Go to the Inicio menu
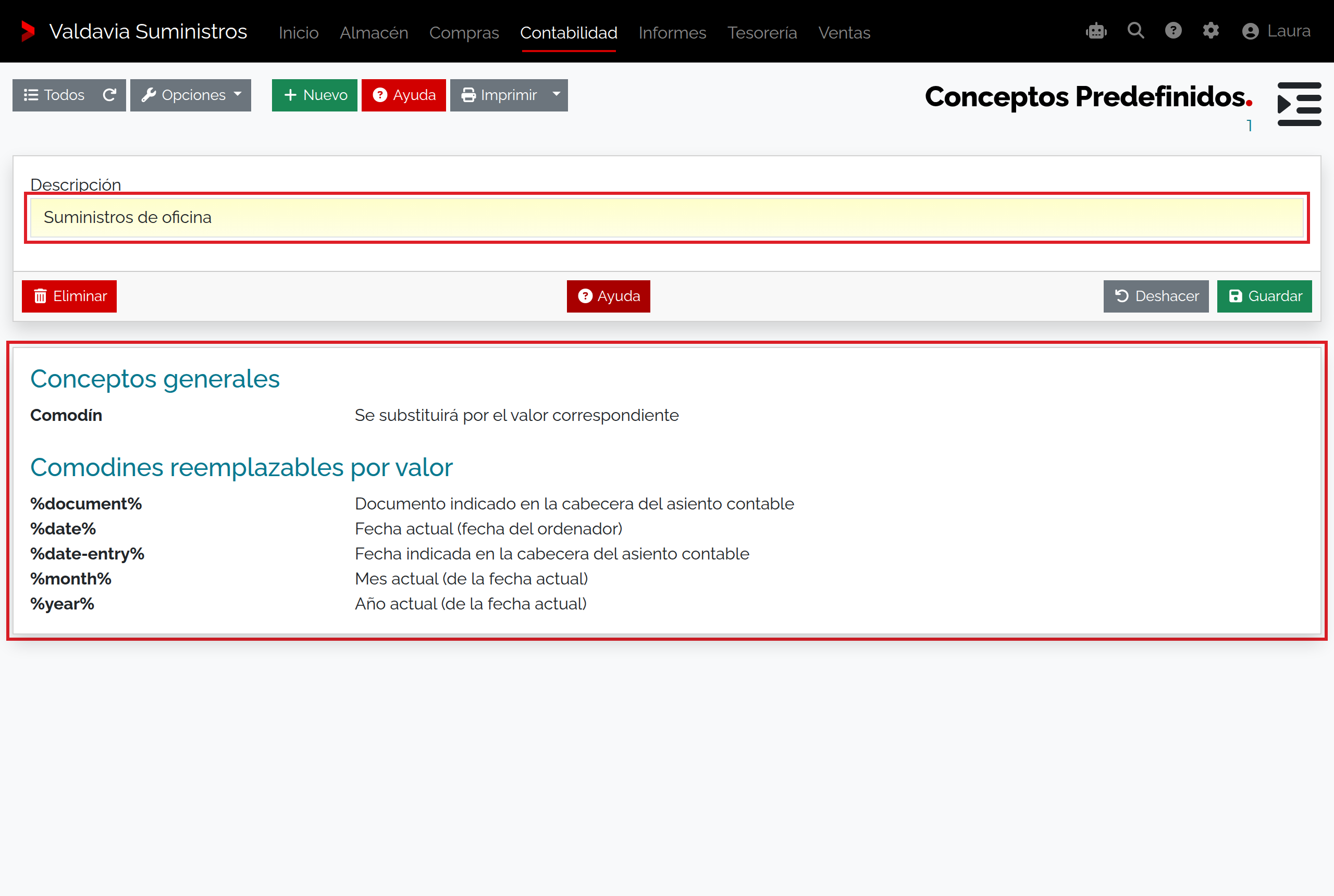 point(299,33)
